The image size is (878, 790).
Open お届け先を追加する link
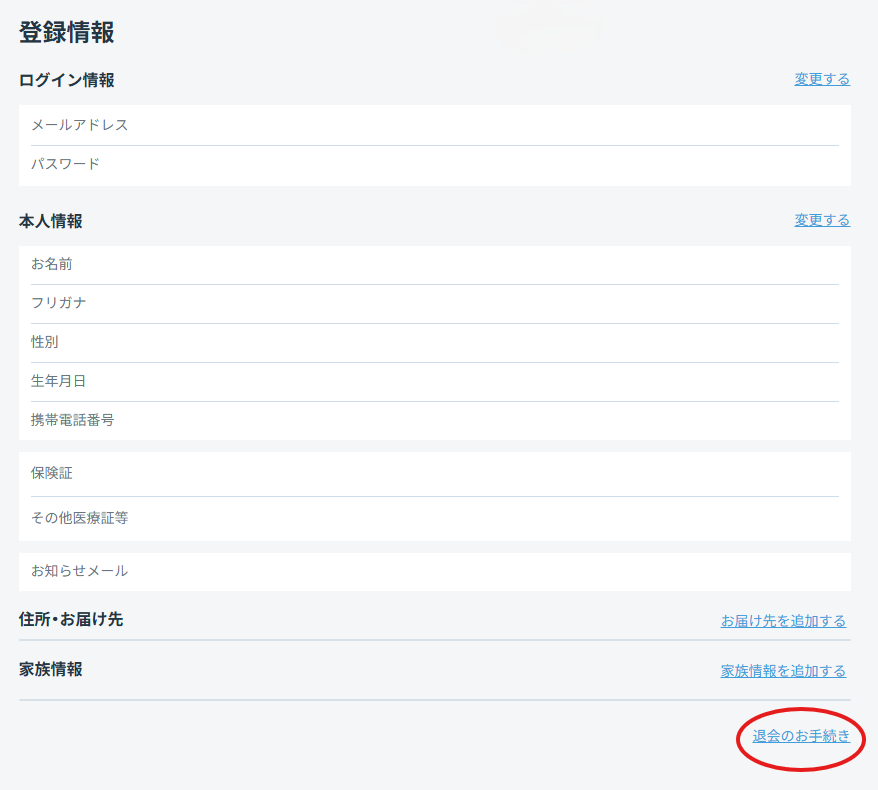click(x=783, y=621)
